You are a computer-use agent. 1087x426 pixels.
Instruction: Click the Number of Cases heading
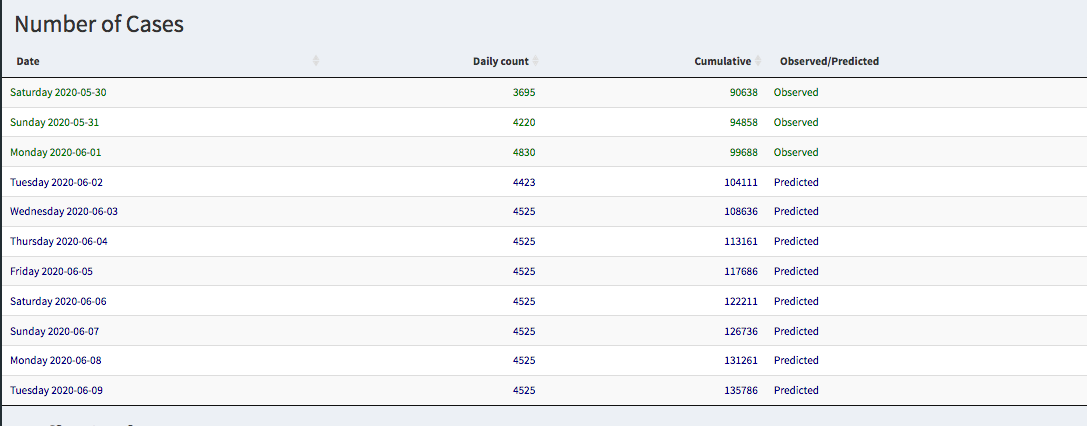99,25
